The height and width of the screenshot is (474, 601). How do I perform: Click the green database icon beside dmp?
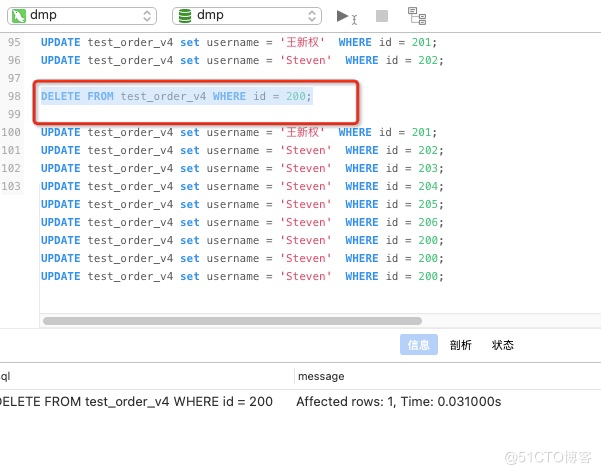185,16
